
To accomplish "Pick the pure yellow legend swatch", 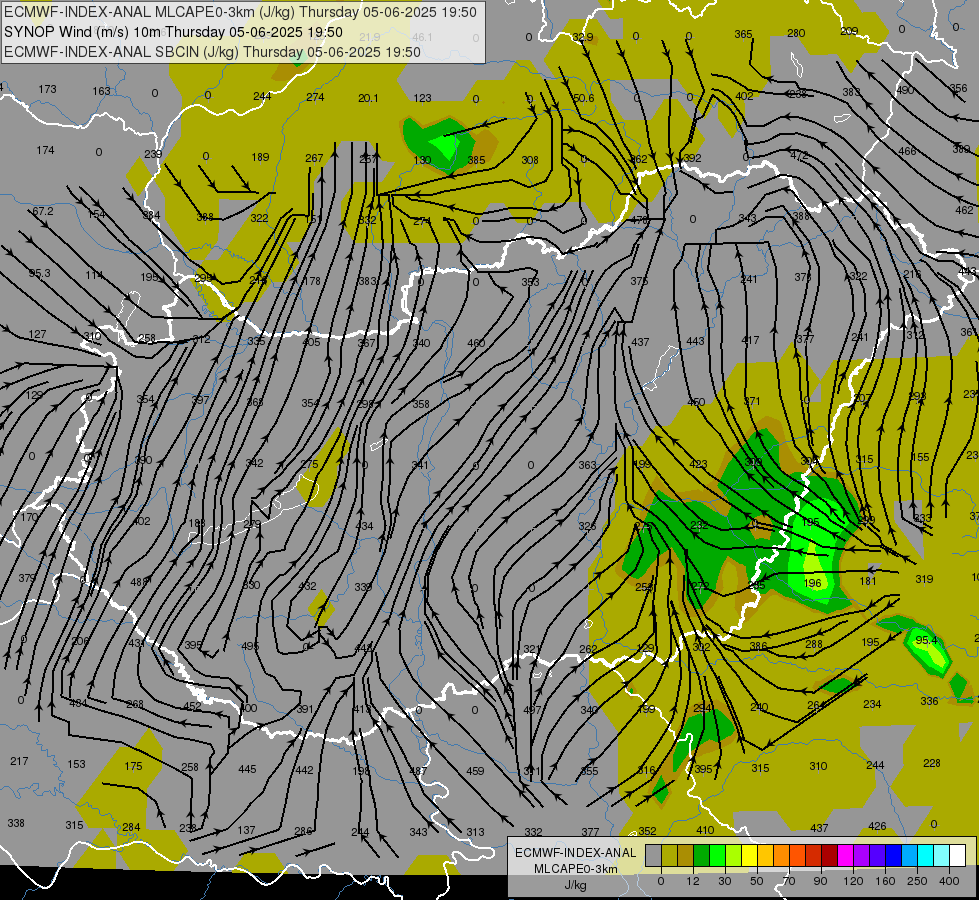I will (749, 856).
